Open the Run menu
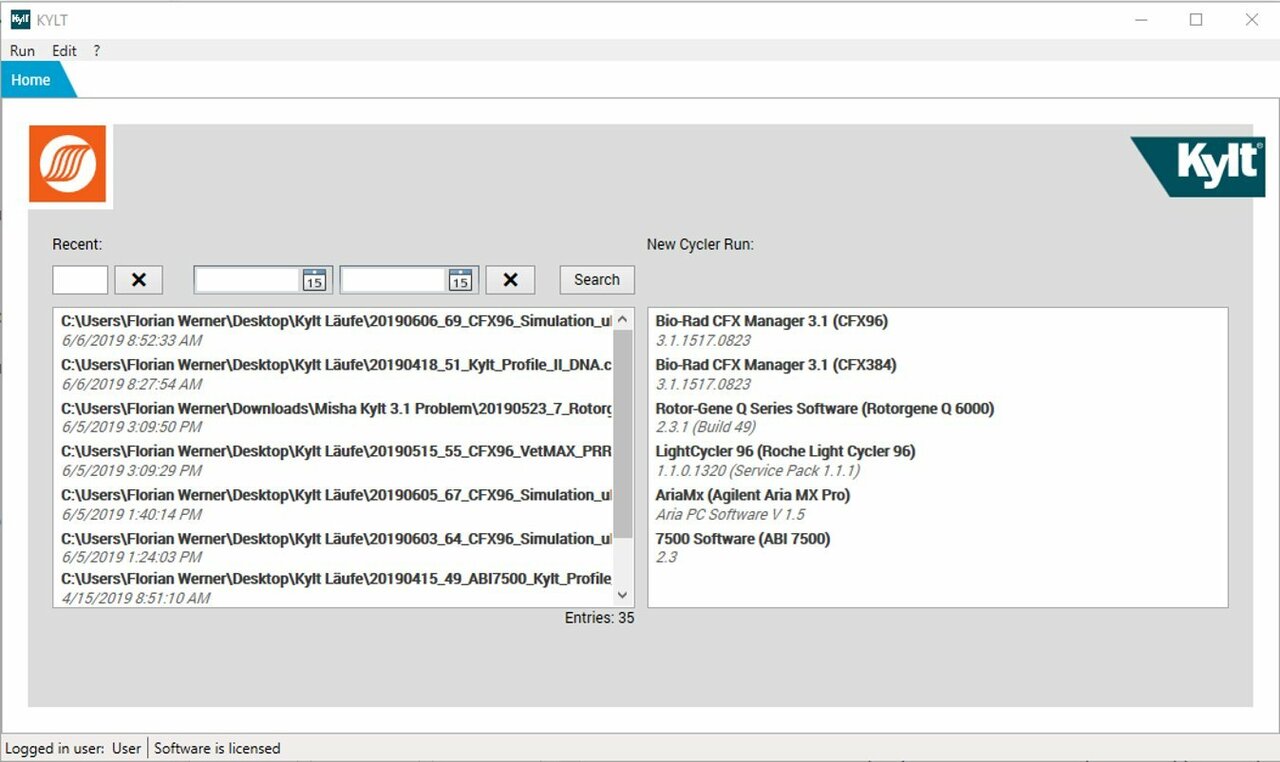1280x762 pixels. coord(22,50)
